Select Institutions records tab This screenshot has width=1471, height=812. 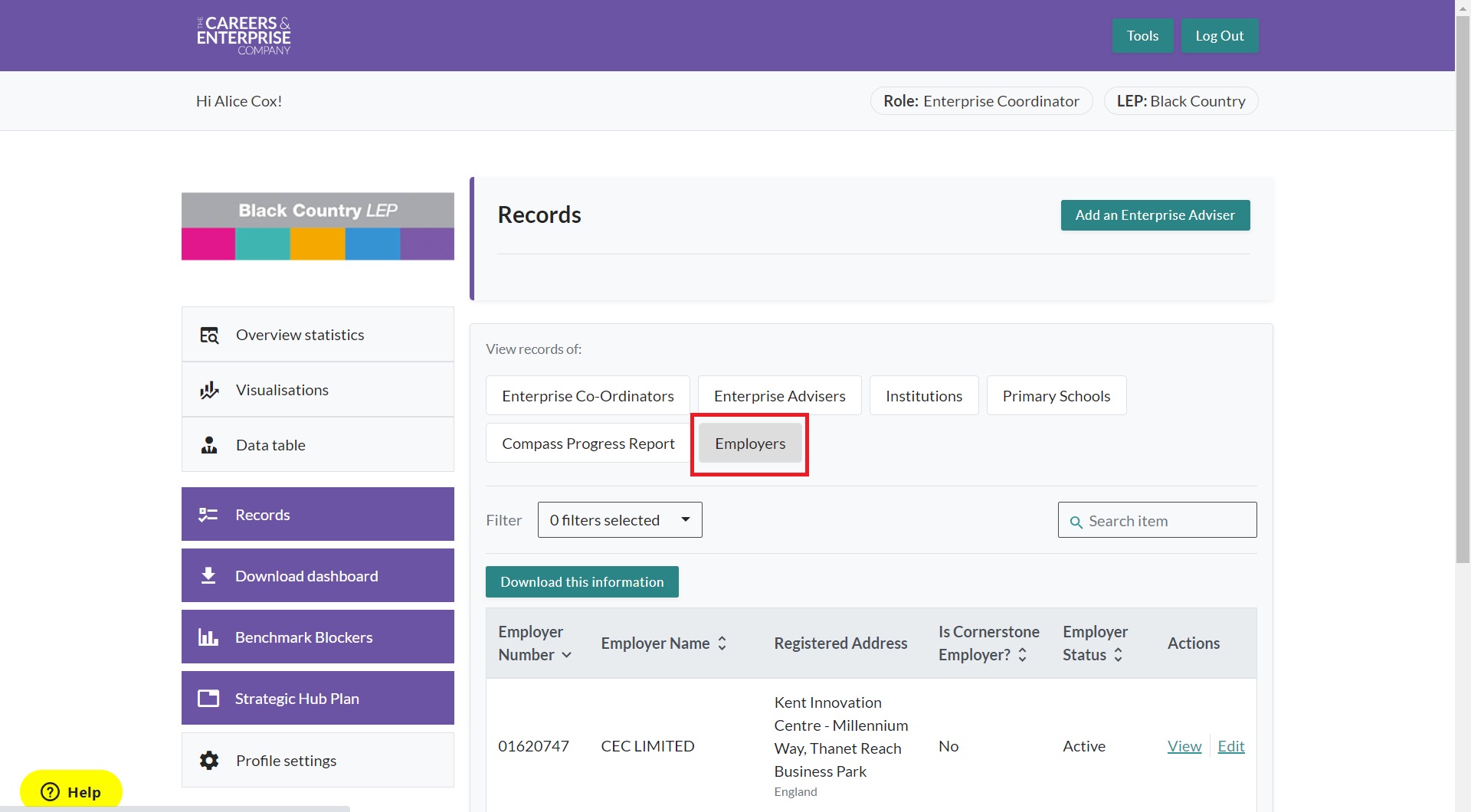pyautogui.click(x=924, y=395)
